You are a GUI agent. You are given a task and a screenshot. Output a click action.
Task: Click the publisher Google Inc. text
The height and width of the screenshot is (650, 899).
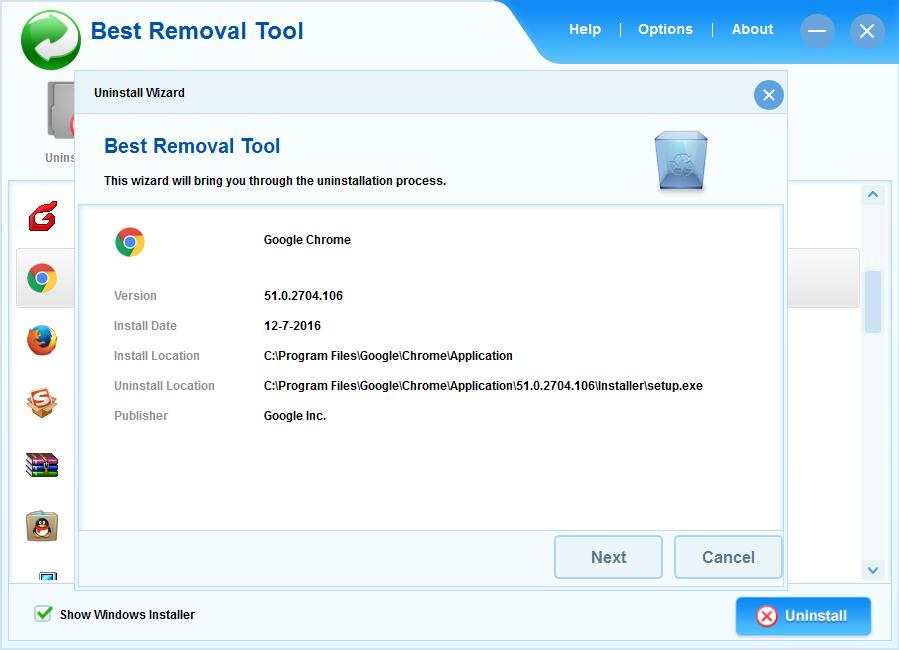295,416
